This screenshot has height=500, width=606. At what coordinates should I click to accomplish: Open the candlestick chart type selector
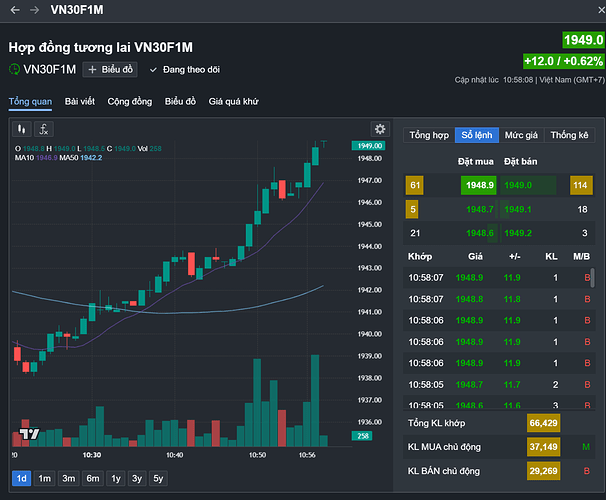point(22,129)
